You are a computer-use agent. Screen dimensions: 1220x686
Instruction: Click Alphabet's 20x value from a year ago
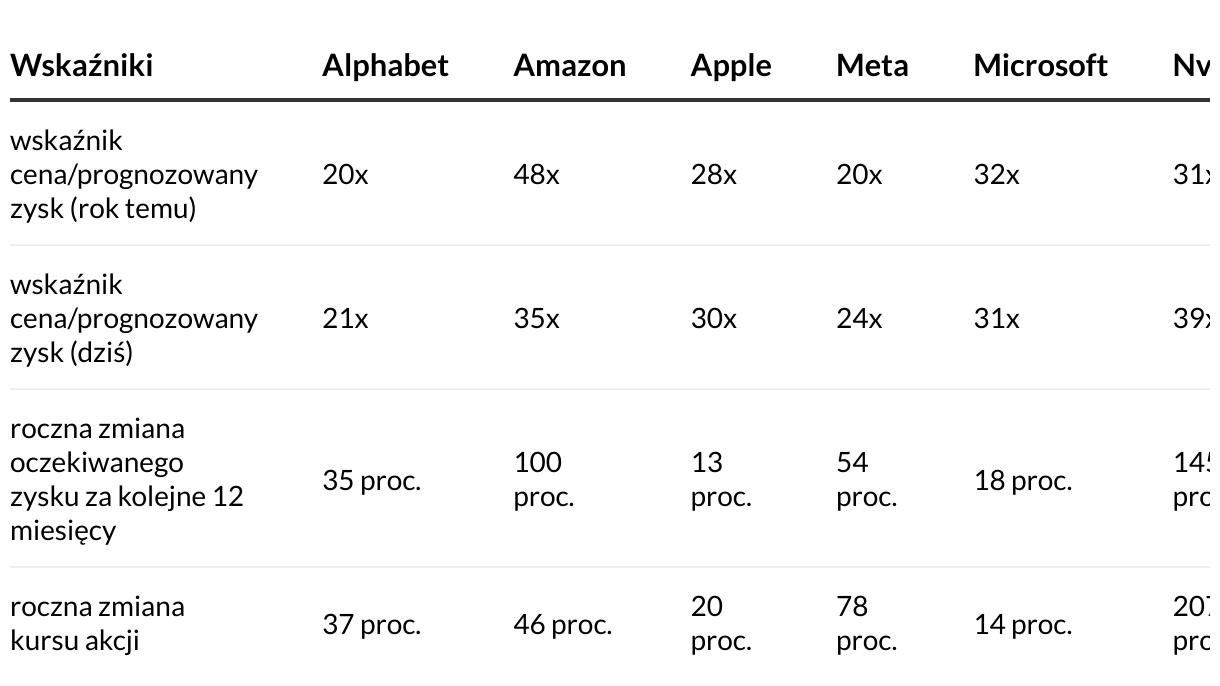[x=345, y=175]
